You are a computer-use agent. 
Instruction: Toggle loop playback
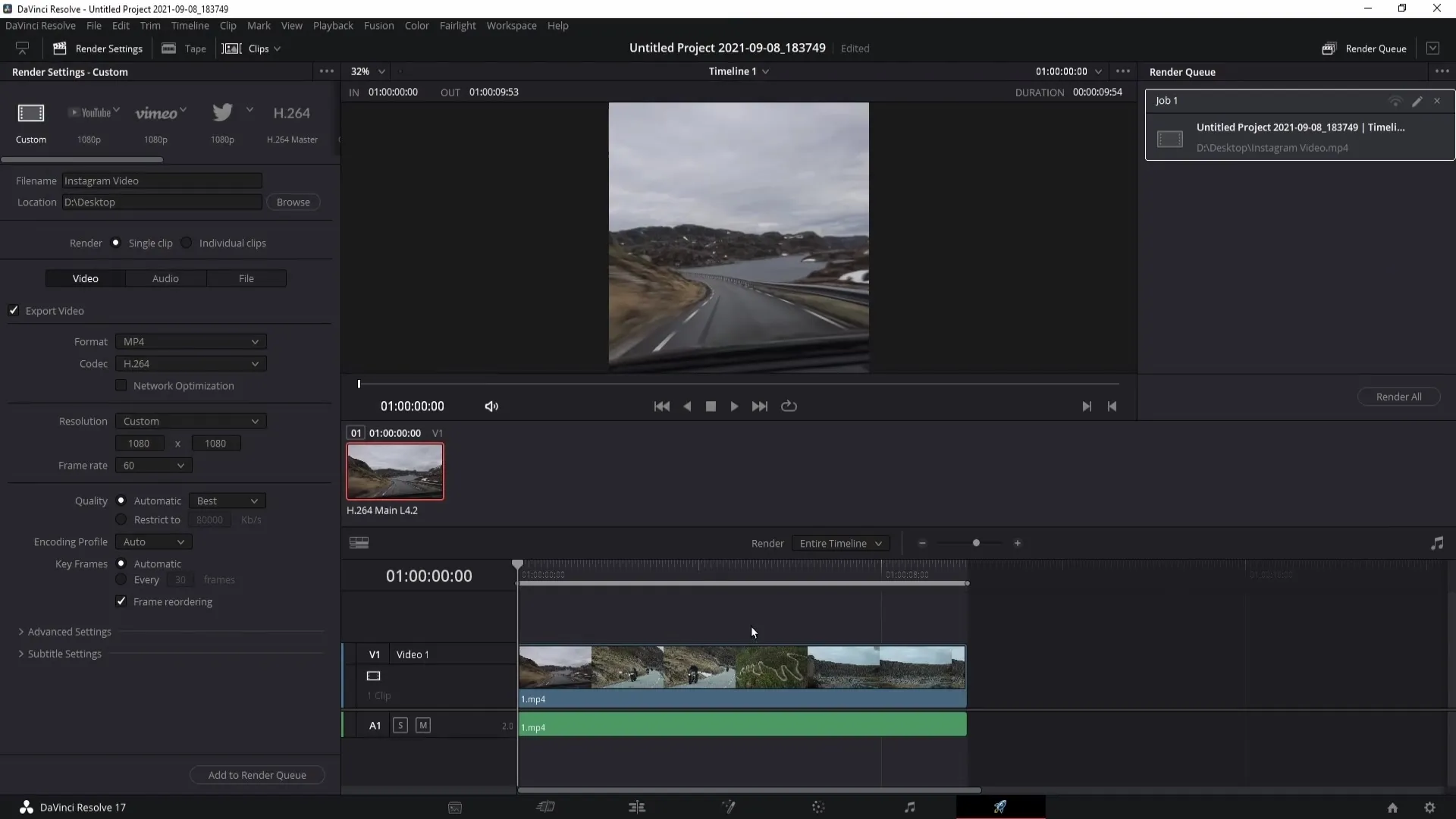pyautogui.click(x=789, y=406)
